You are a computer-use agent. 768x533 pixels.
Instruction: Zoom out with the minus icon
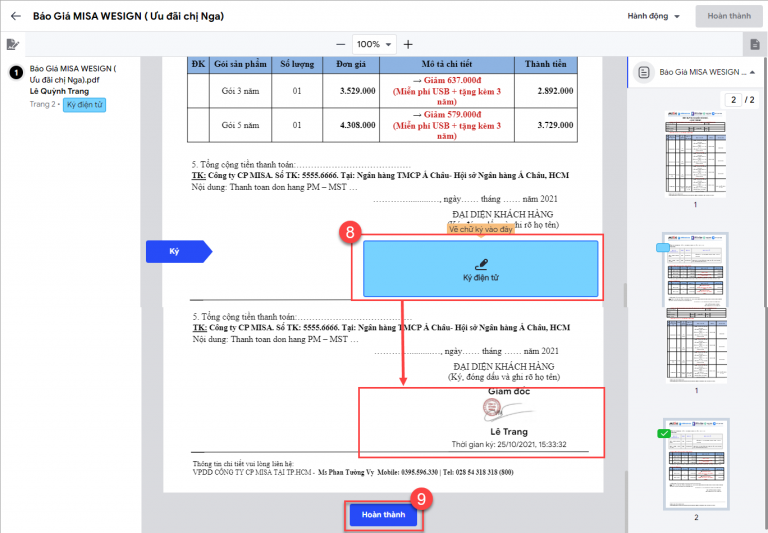[x=340, y=45]
